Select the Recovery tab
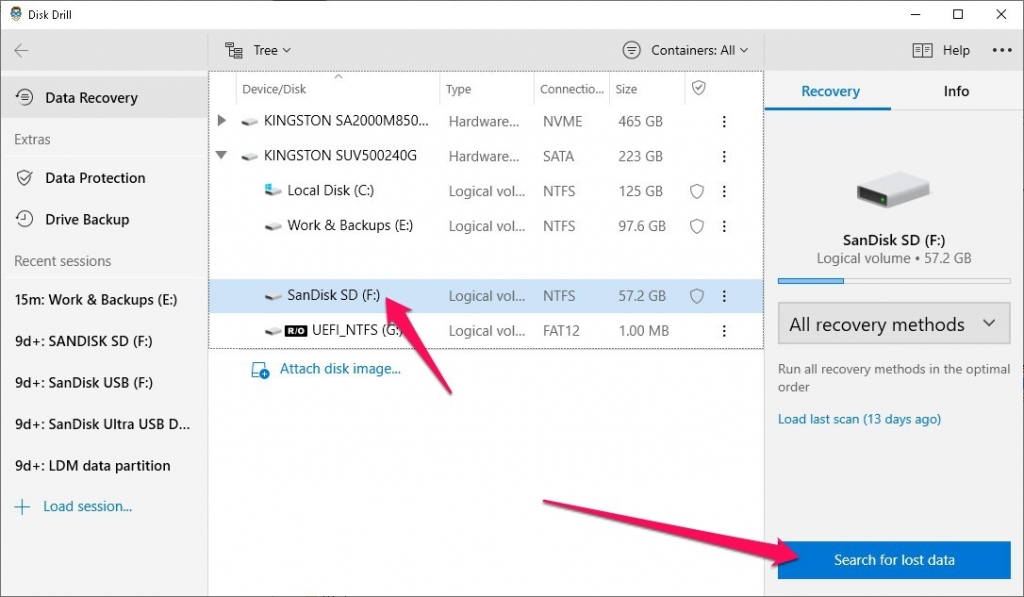This screenshot has width=1024, height=597. (828, 90)
